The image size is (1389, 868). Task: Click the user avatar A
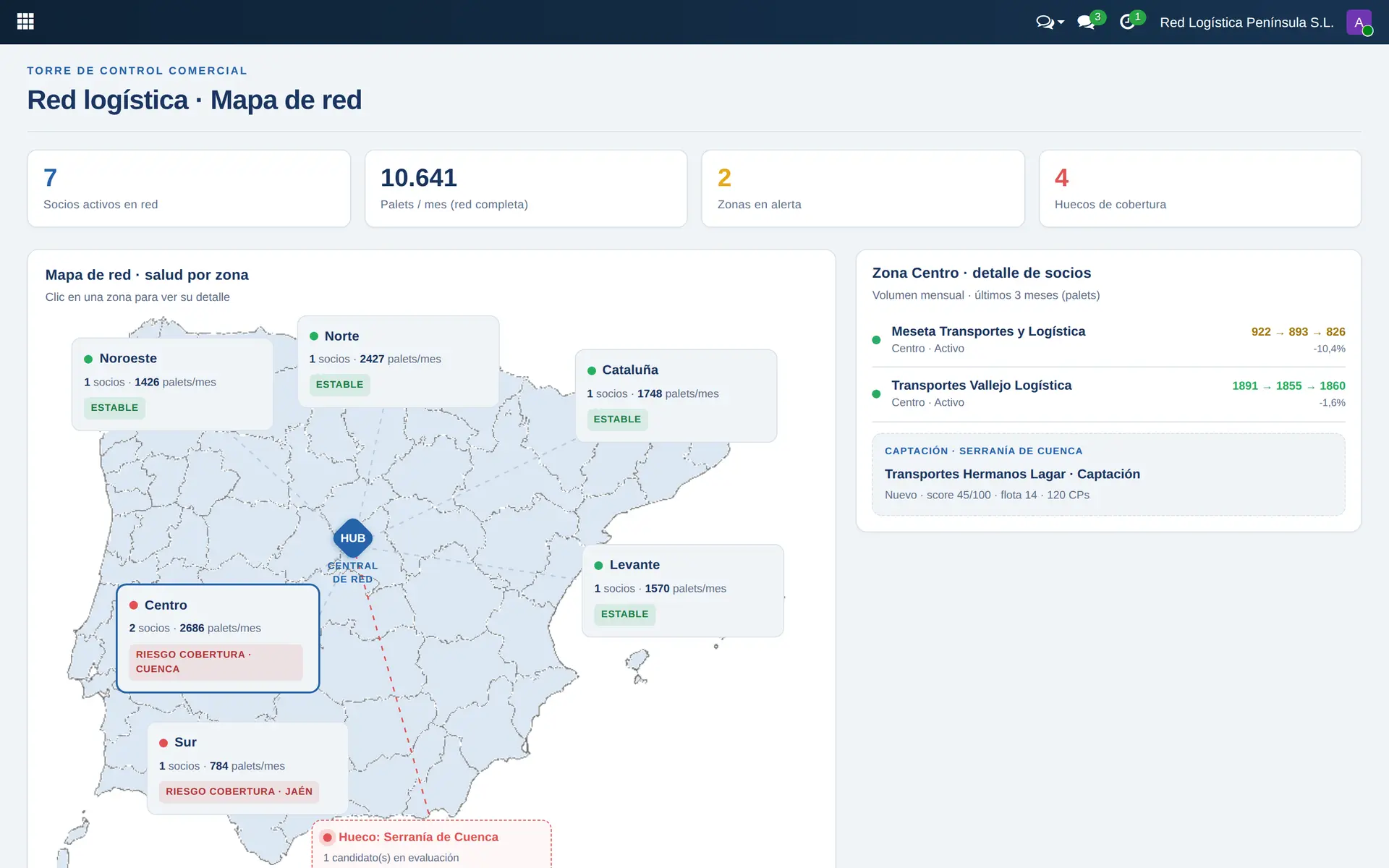pyautogui.click(x=1359, y=22)
